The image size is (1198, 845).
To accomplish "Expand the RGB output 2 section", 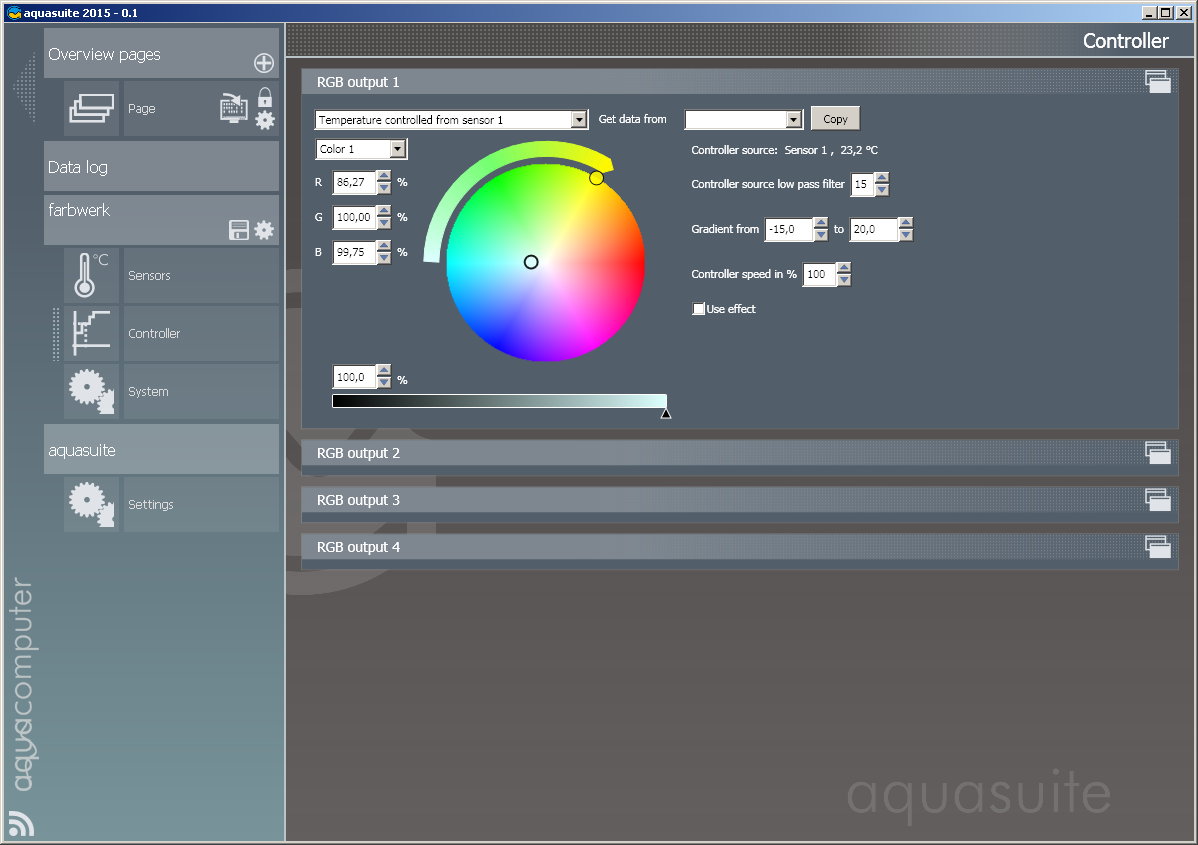I will pos(740,453).
